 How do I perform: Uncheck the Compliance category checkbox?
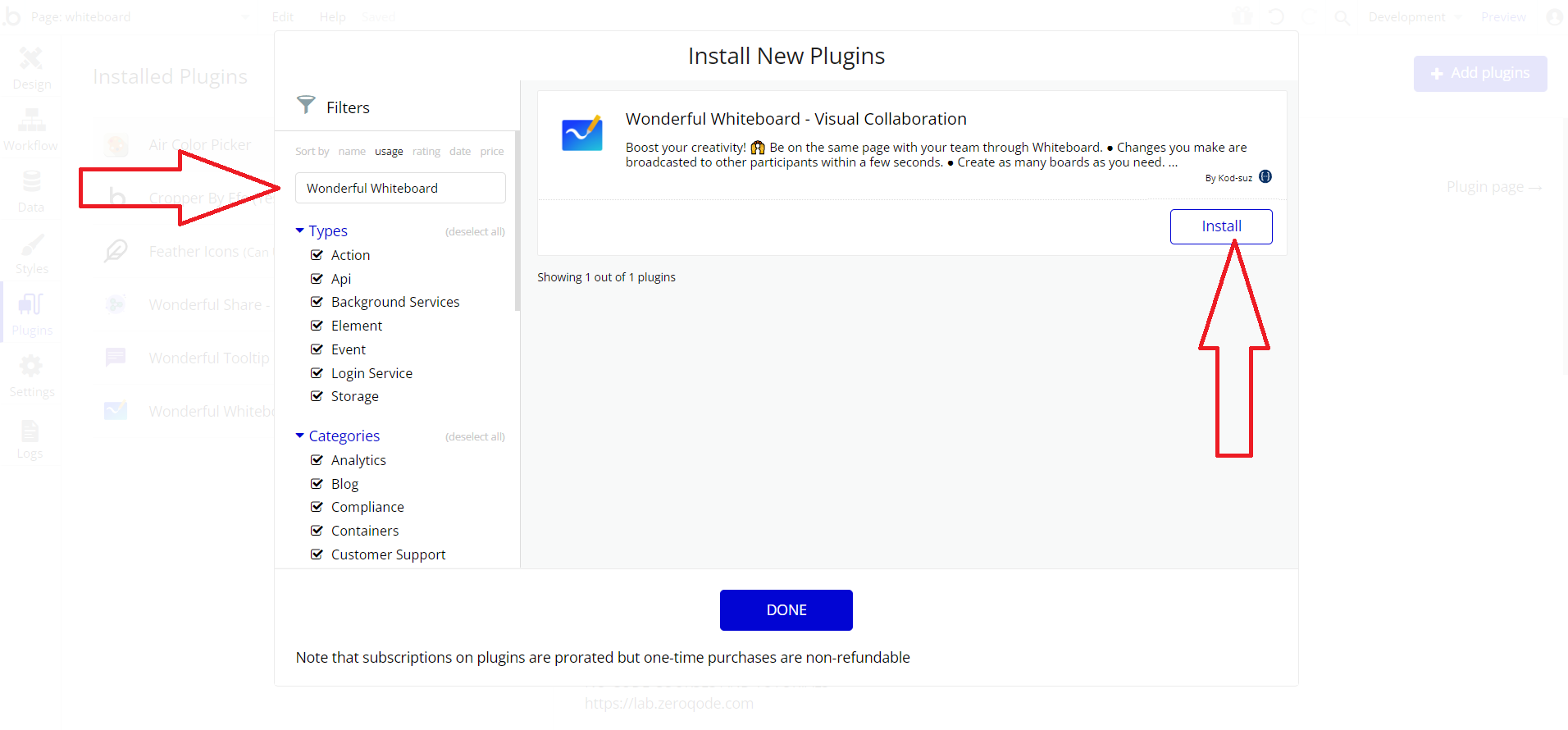pyautogui.click(x=317, y=507)
